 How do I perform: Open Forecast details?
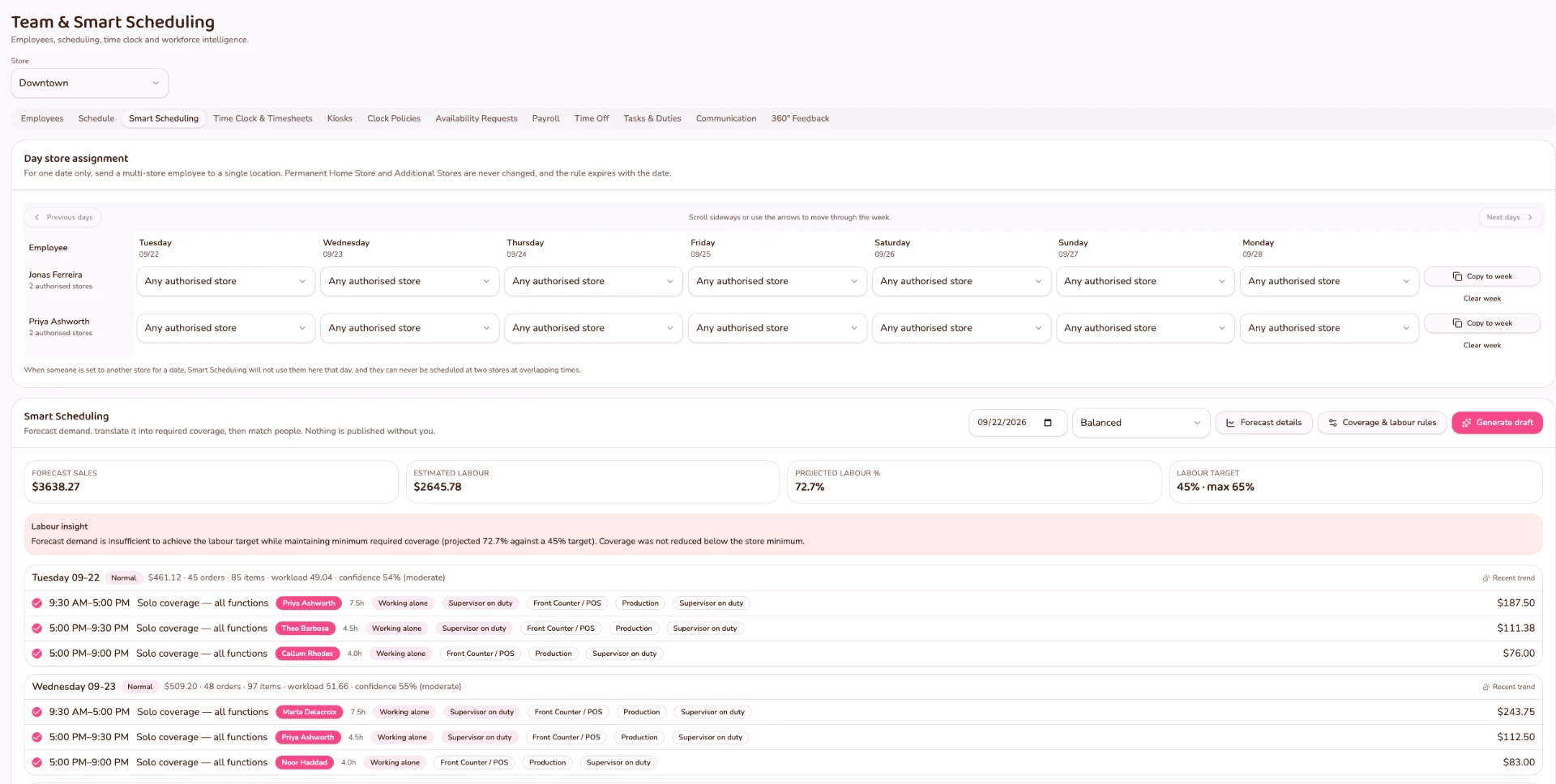(x=1263, y=423)
